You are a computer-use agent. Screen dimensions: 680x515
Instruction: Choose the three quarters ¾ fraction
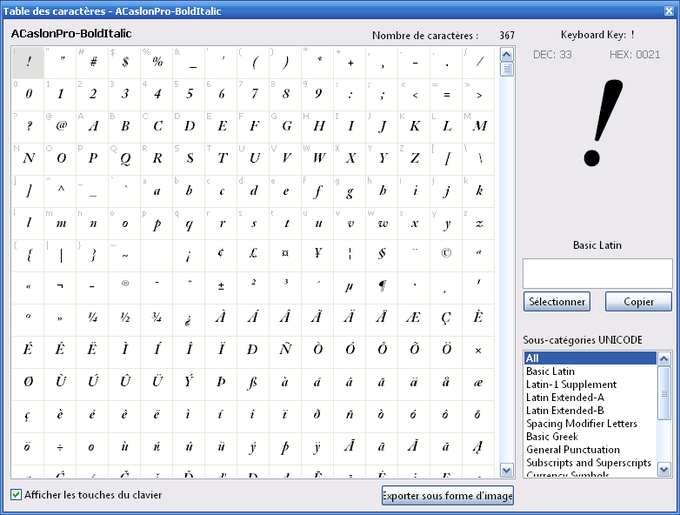(x=157, y=319)
